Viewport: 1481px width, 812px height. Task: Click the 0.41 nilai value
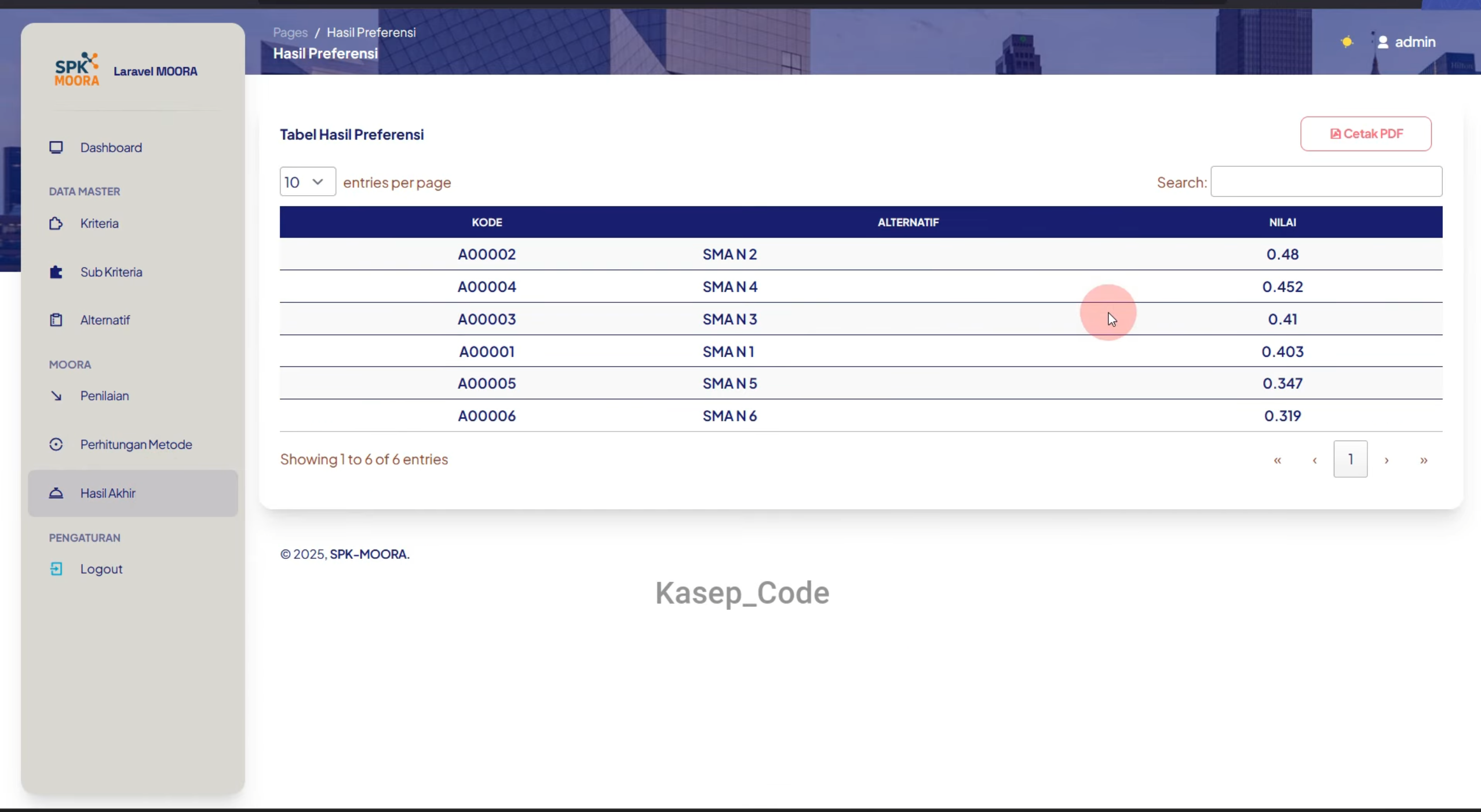pyautogui.click(x=1282, y=319)
